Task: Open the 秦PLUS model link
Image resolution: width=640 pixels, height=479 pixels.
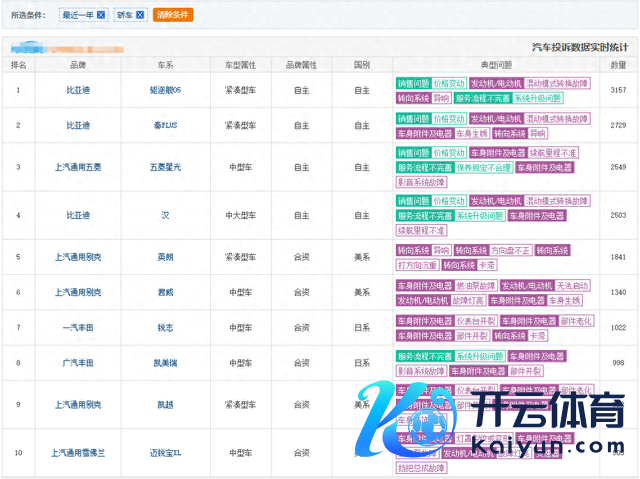Action: pos(165,125)
